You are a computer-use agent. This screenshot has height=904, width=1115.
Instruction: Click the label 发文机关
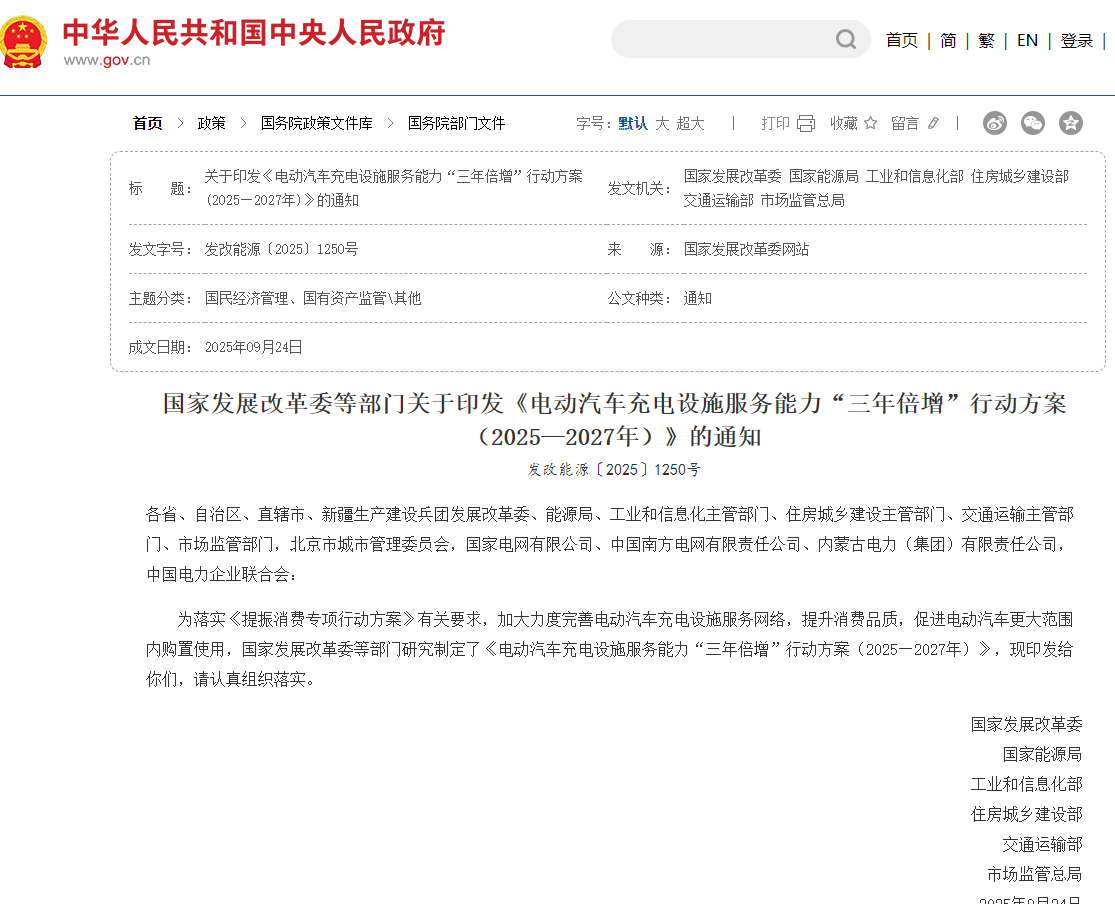[x=639, y=188]
